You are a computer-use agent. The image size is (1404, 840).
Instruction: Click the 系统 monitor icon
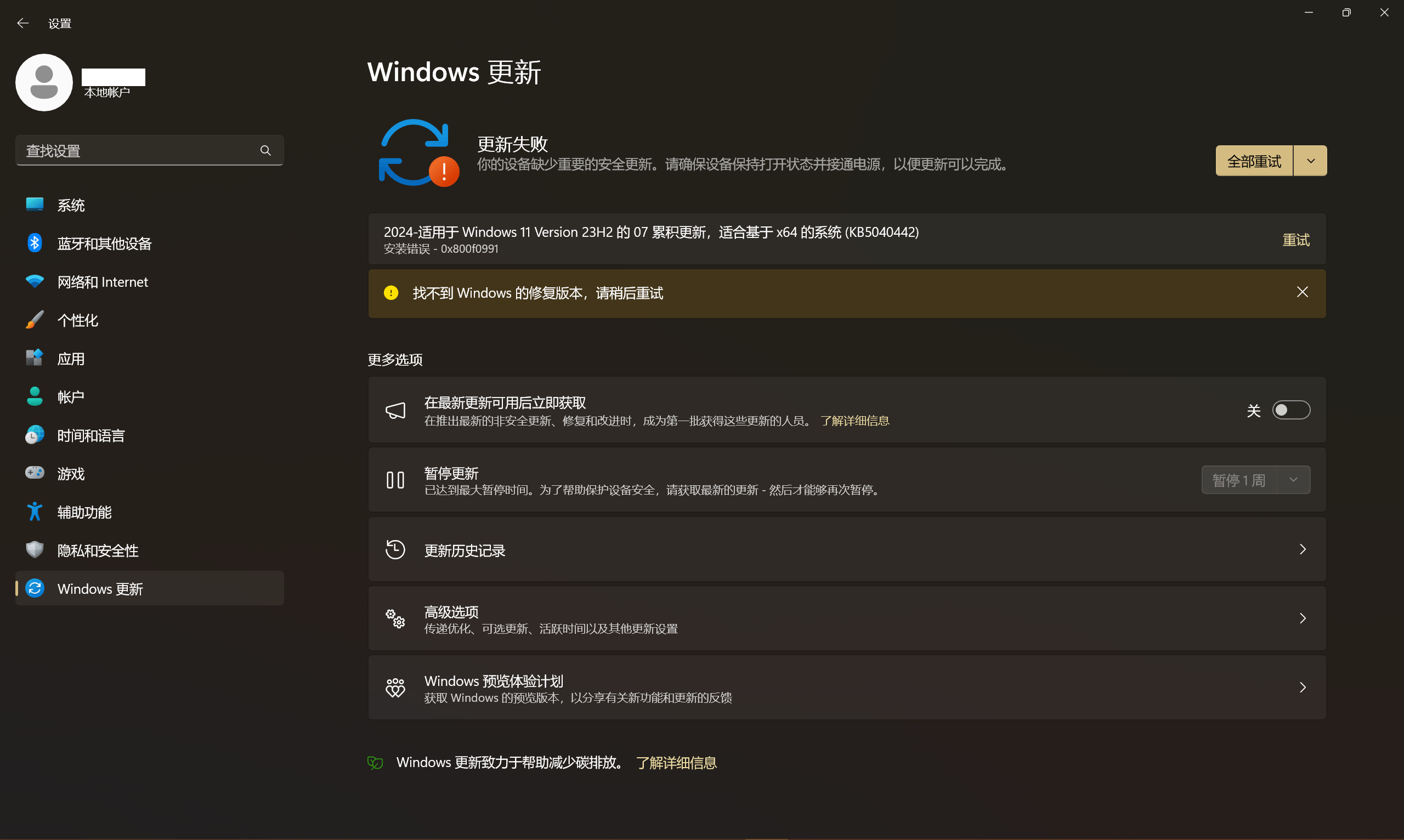(x=35, y=205)
